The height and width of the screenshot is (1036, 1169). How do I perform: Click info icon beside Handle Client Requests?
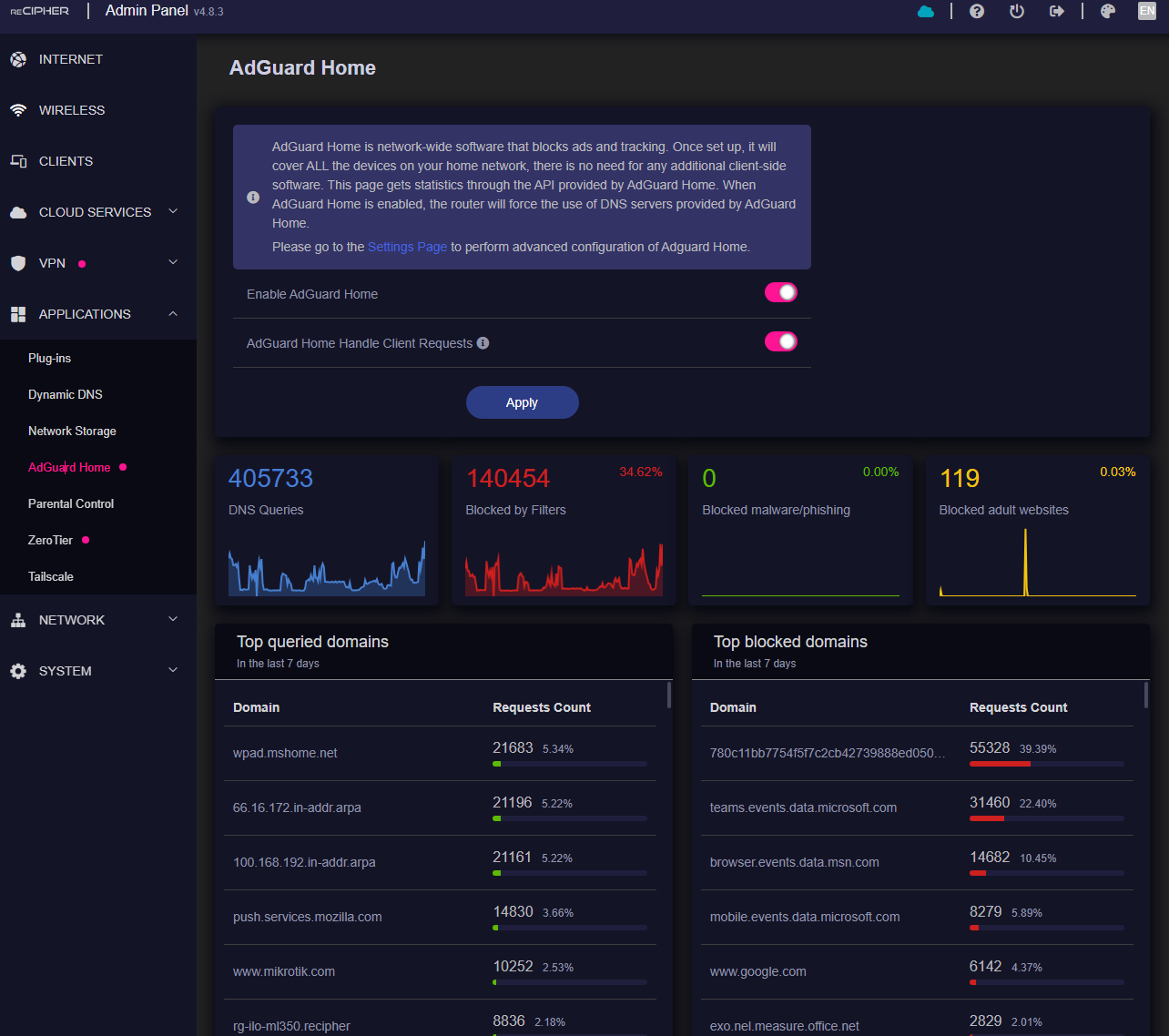pos(483,343)
